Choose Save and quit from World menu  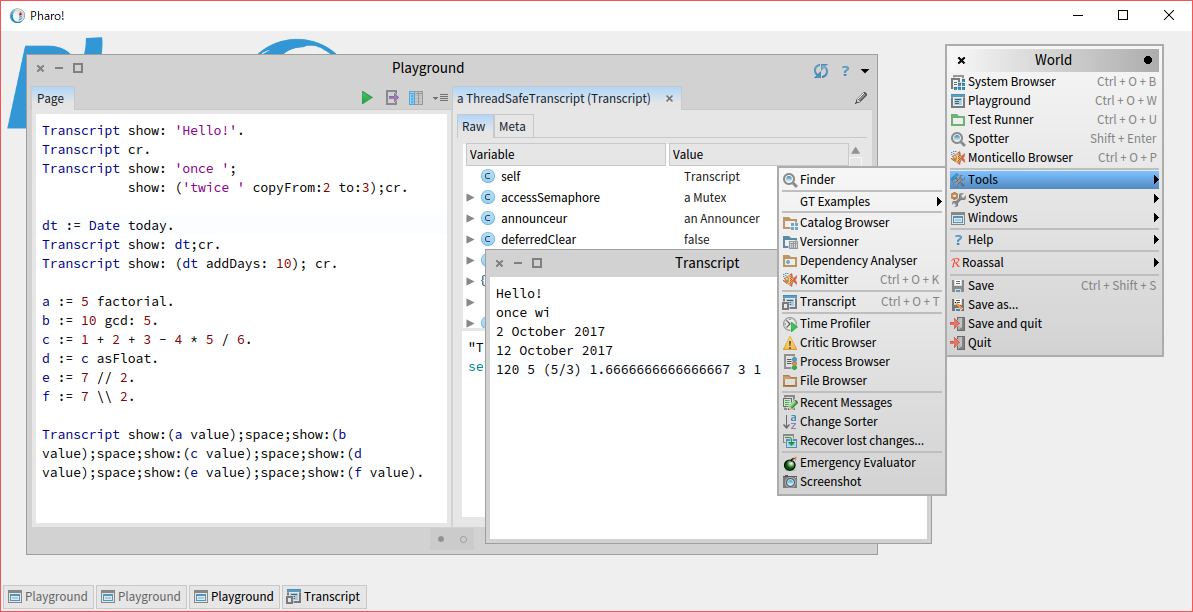1004,324
